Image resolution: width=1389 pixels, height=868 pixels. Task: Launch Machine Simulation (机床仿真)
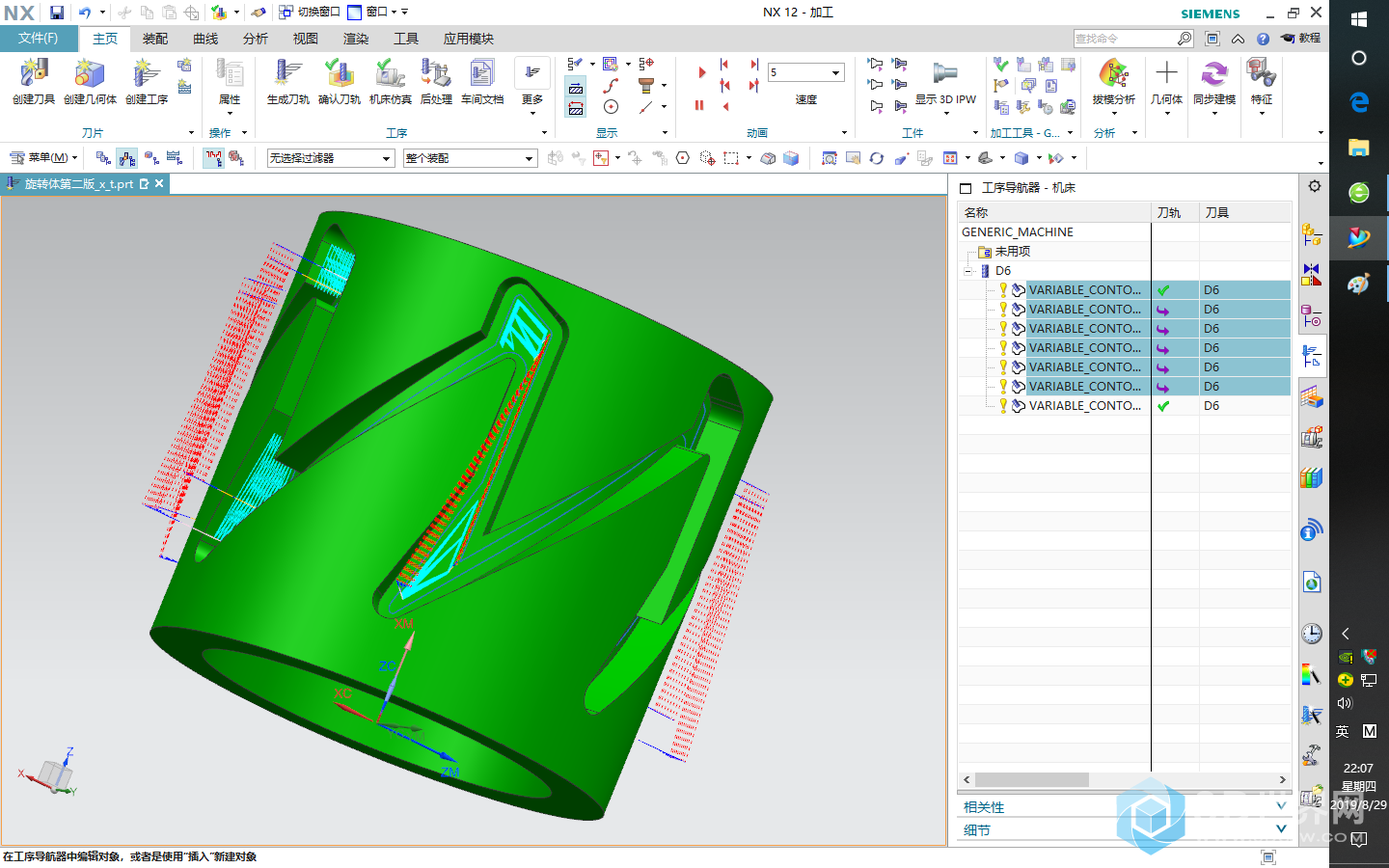(391, 81)
